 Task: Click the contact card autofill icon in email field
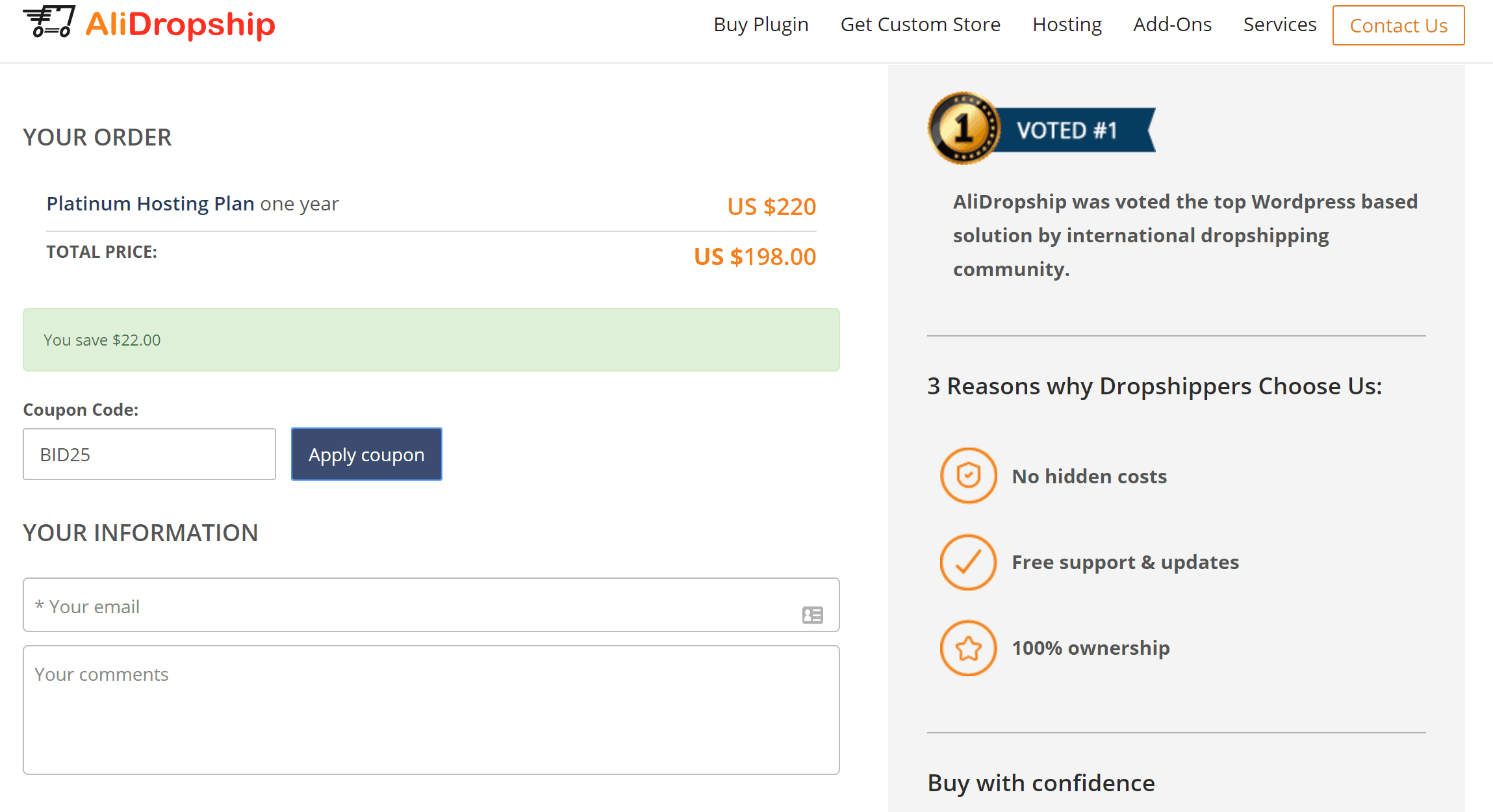[812, 615]
